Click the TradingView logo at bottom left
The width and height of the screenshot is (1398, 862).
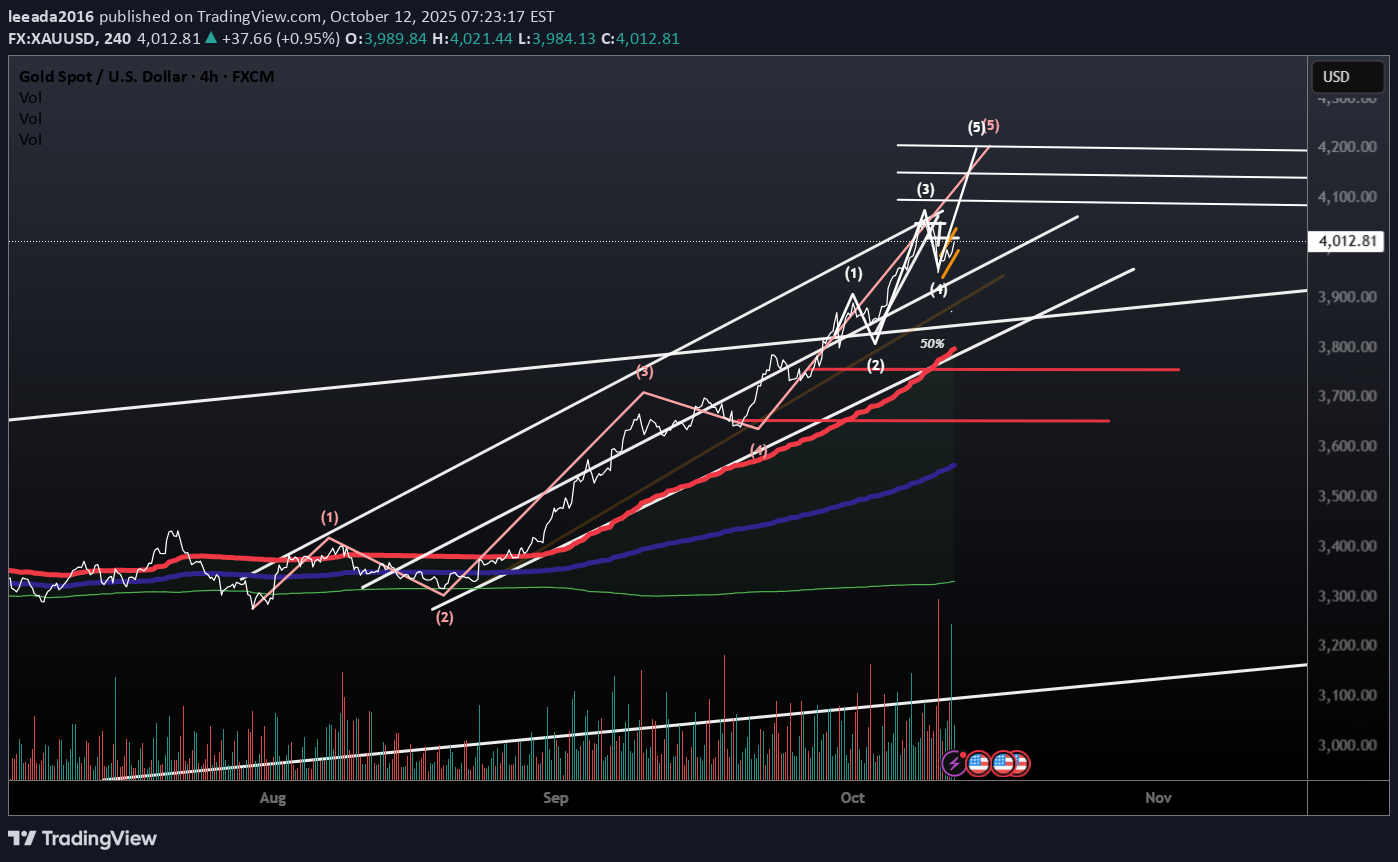83,838
